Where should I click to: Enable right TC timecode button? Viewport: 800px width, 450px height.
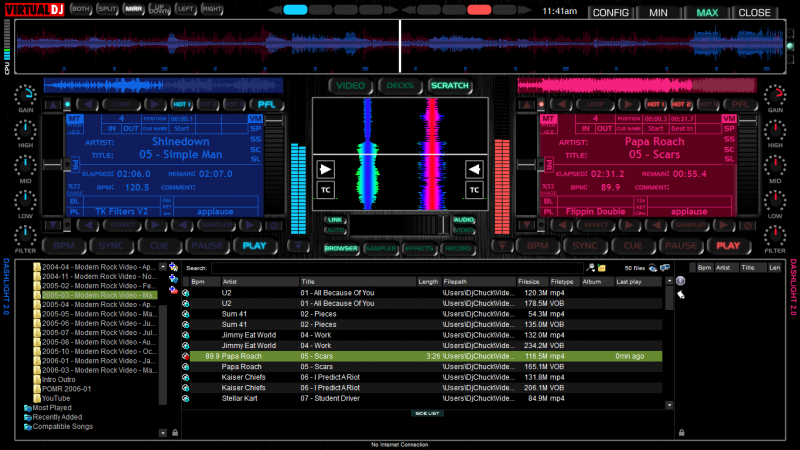click(x=474, y=190)
